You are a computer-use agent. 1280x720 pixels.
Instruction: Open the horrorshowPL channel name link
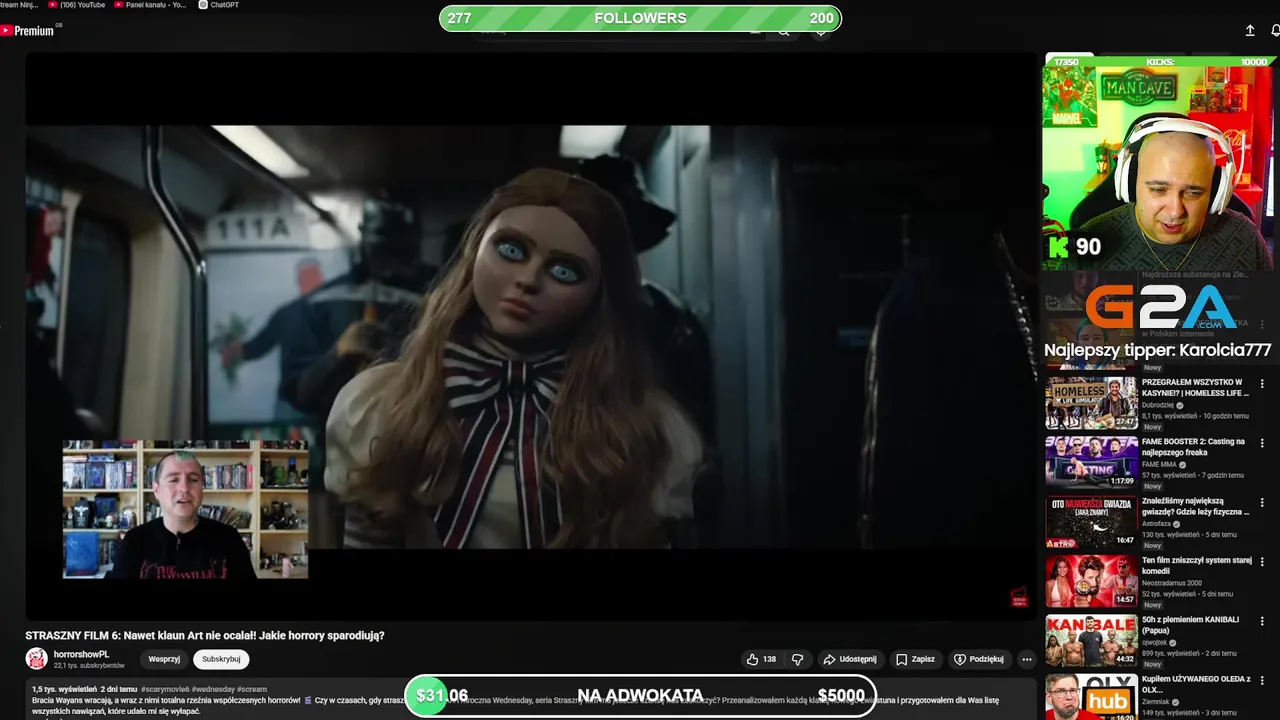[81, 654]
